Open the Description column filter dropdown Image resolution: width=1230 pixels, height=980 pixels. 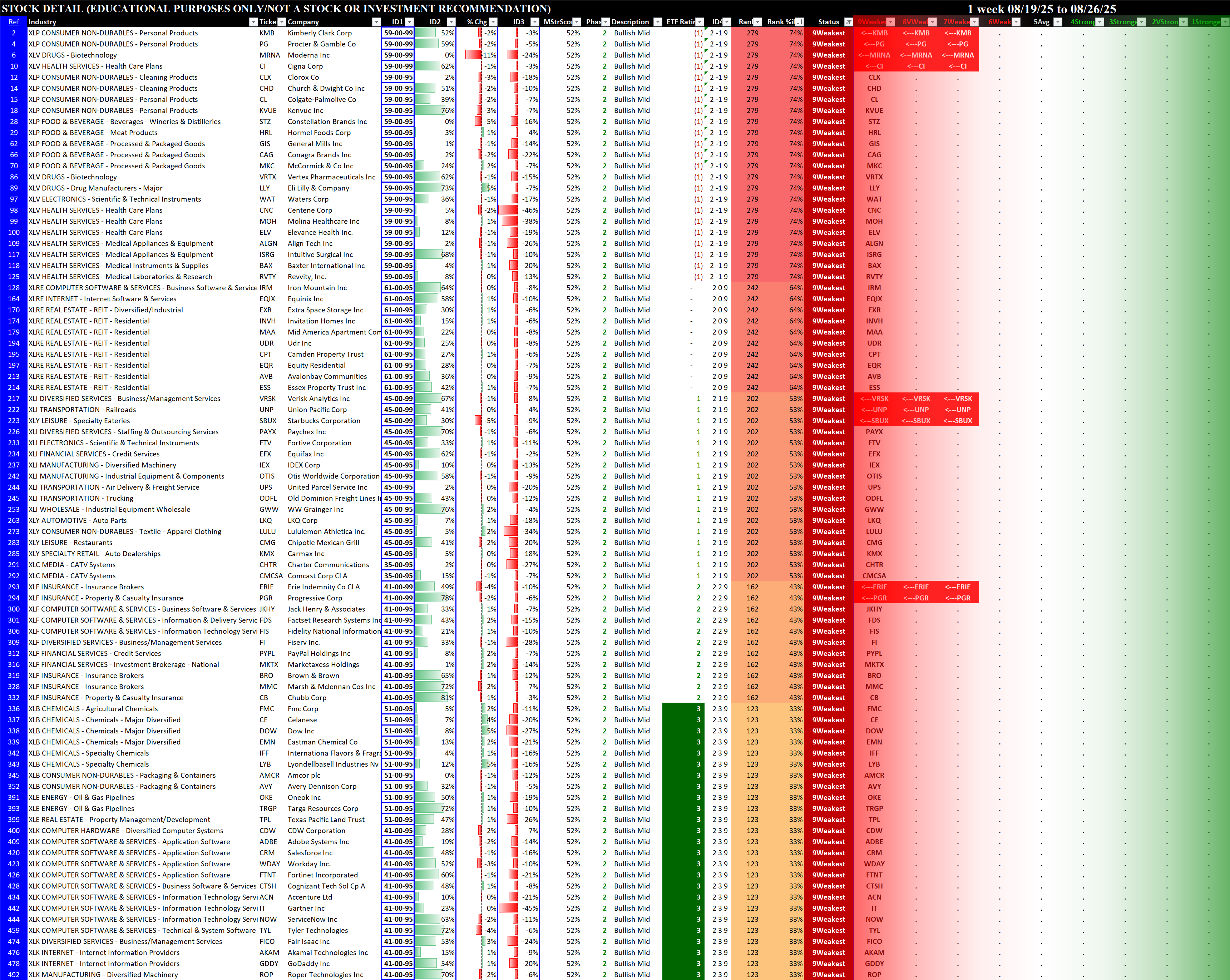coord(658,22)
